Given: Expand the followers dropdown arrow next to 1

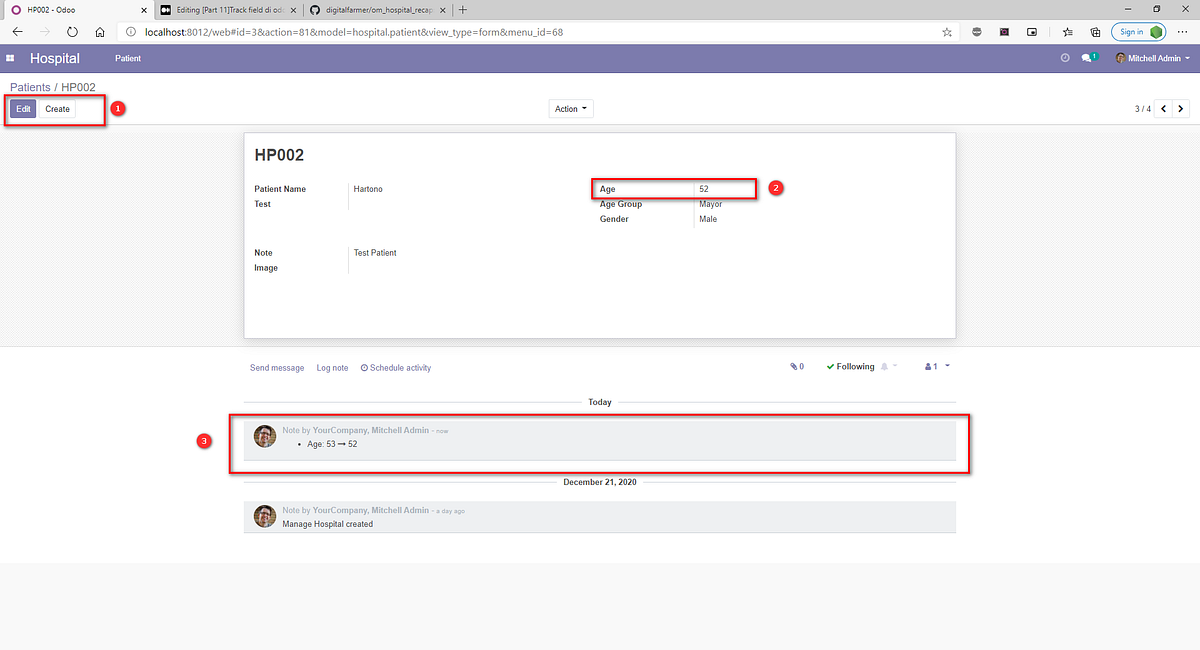Looking at the screenshot, I should pyautogui.click(x=948, y=366).
